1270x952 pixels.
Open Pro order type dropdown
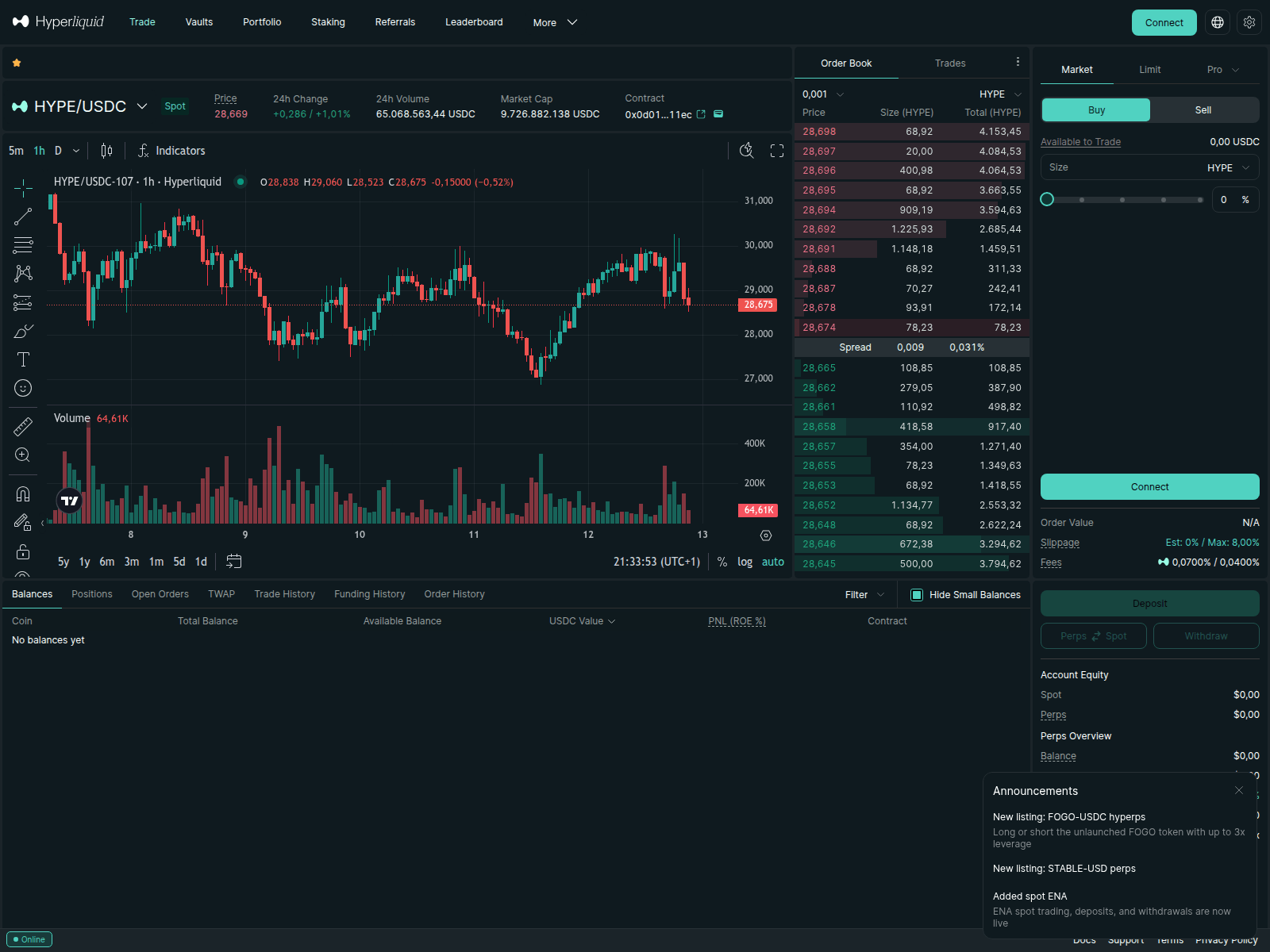[x=1222, y=70]
